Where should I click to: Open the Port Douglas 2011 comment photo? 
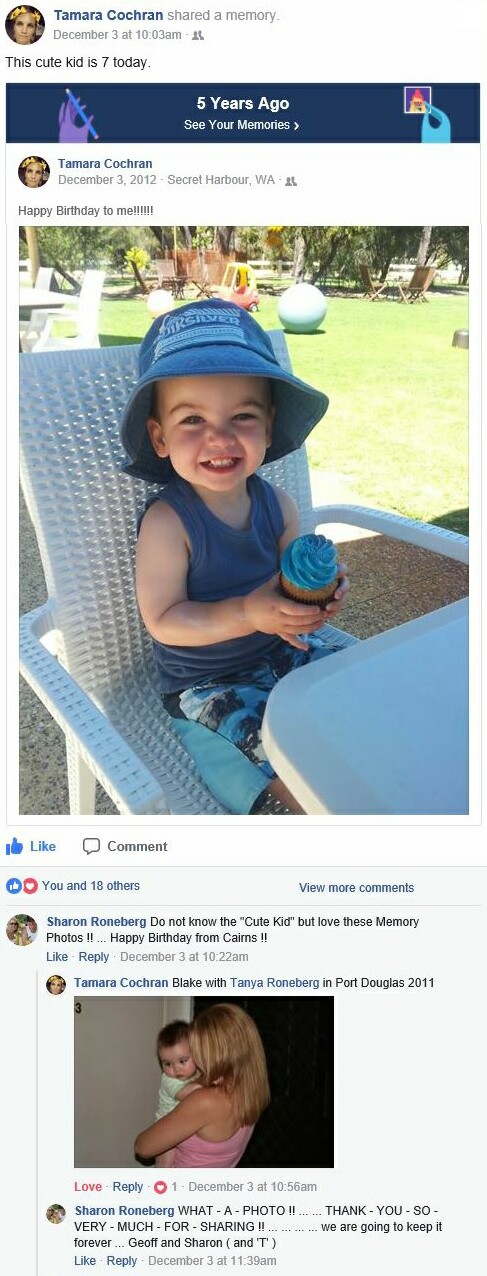coord(204,1082)
